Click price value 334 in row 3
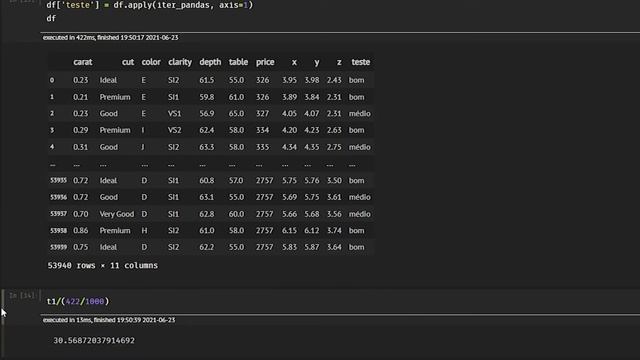640x360 pixels. click(262, 130)
